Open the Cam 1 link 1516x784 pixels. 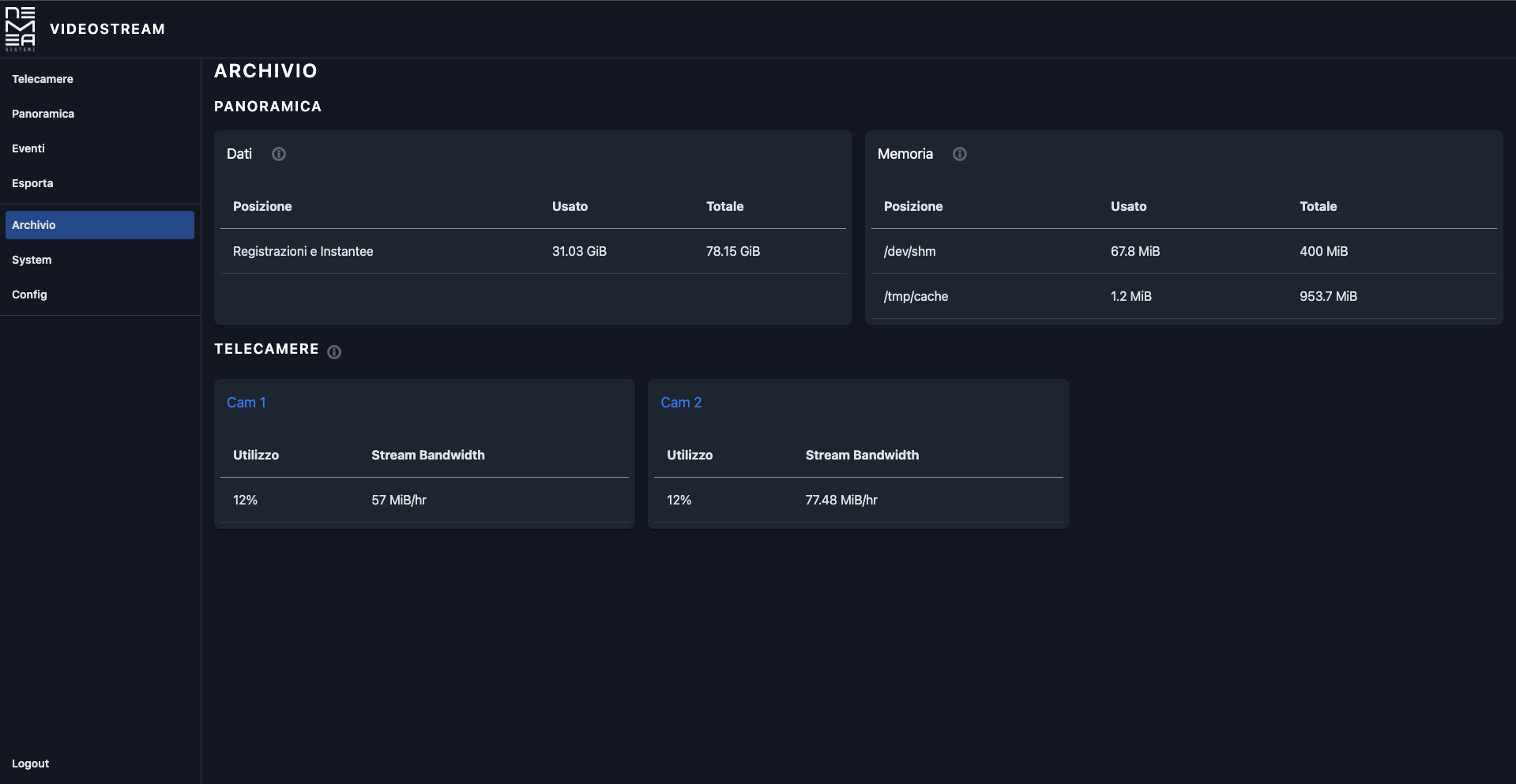[x=246, y=403]
